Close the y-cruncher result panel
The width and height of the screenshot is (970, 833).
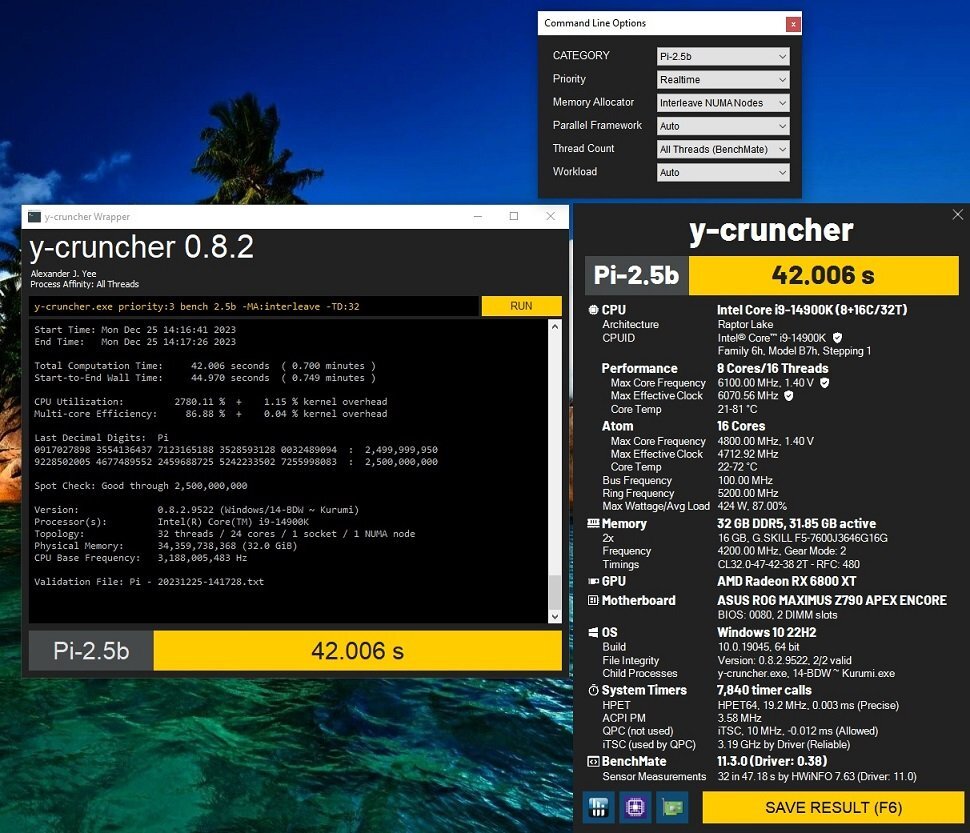tap(958, 215)
